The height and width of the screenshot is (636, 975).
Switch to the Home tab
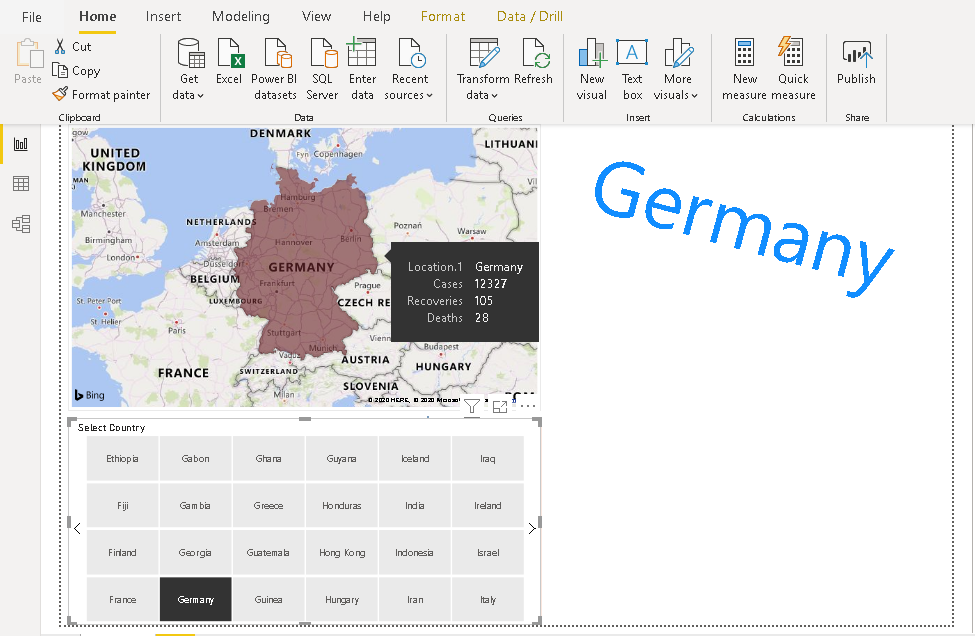coord(98,17)
